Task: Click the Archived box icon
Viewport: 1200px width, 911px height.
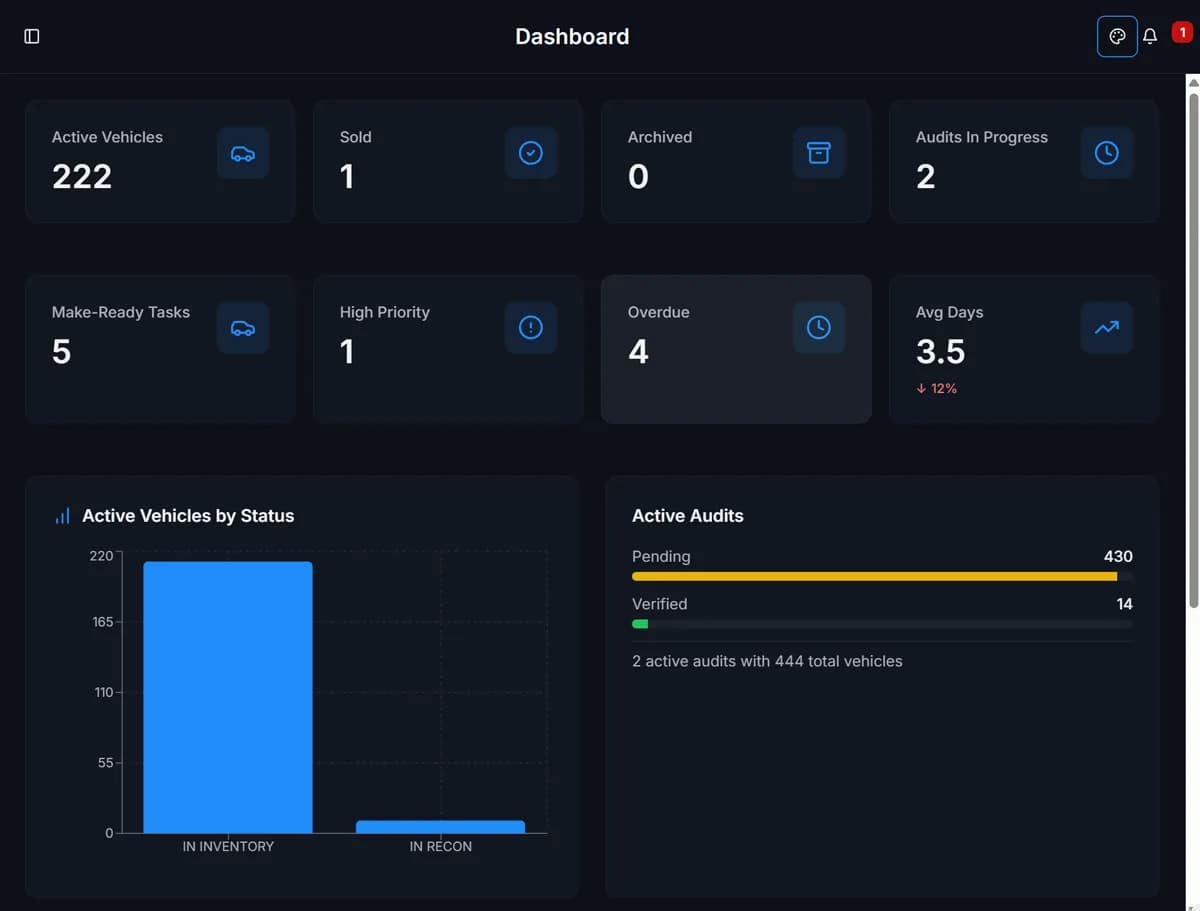Action: (x=819, y=153)
